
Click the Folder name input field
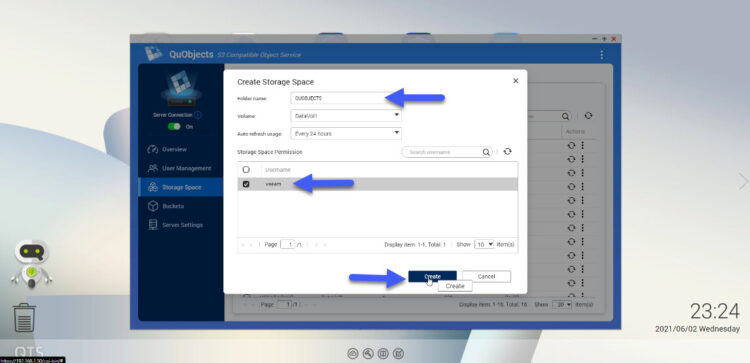pos(339,98)
